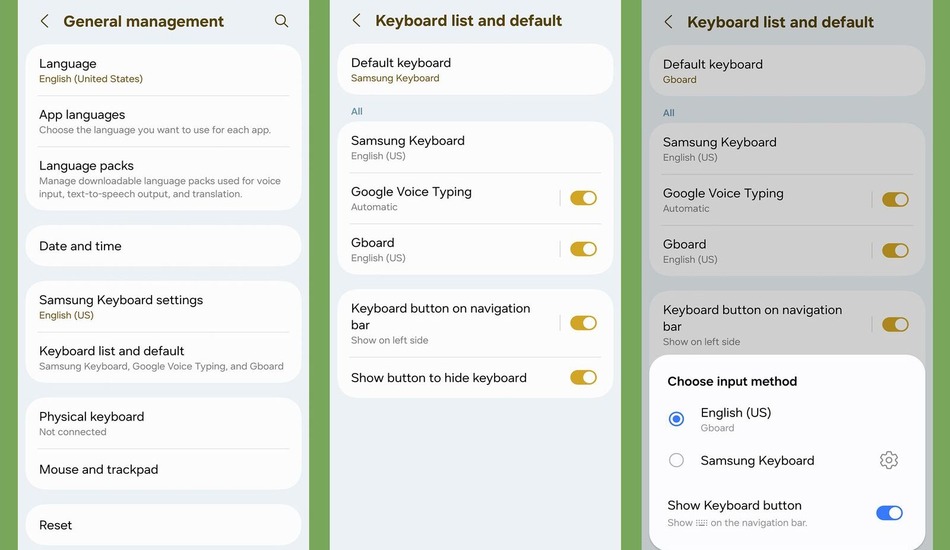Open Date and time settings
The width and height of the screenshot is (950, 550).
point(162,246)
